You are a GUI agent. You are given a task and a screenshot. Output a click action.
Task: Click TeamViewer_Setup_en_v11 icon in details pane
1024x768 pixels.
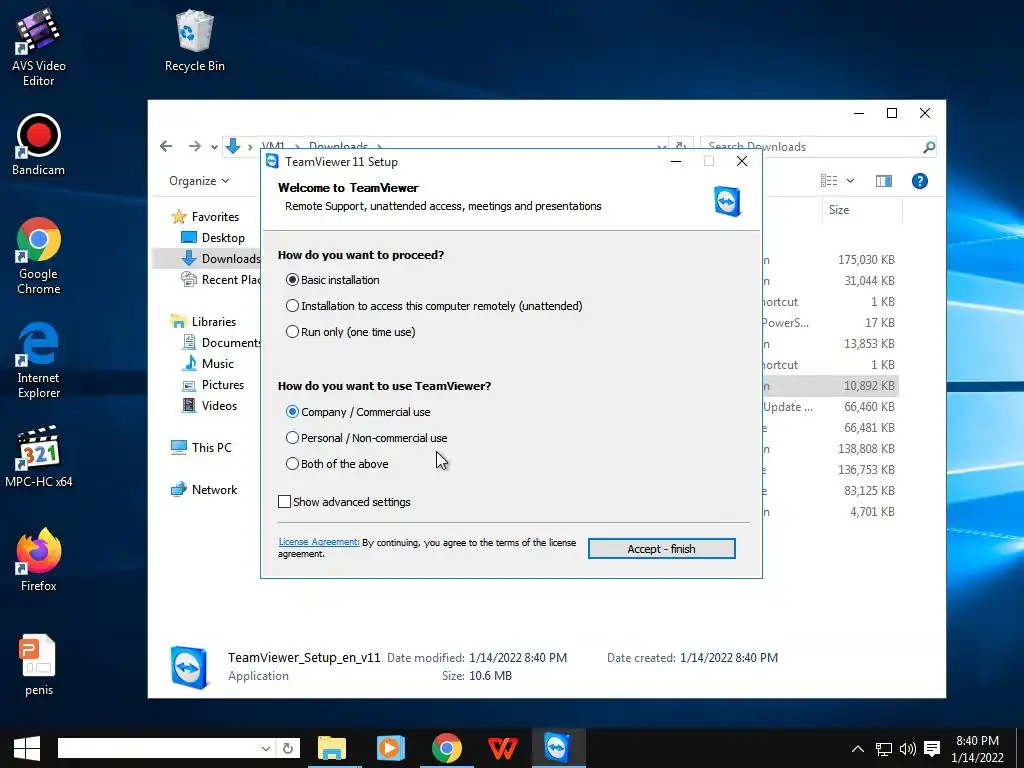[x=189, y=667]
